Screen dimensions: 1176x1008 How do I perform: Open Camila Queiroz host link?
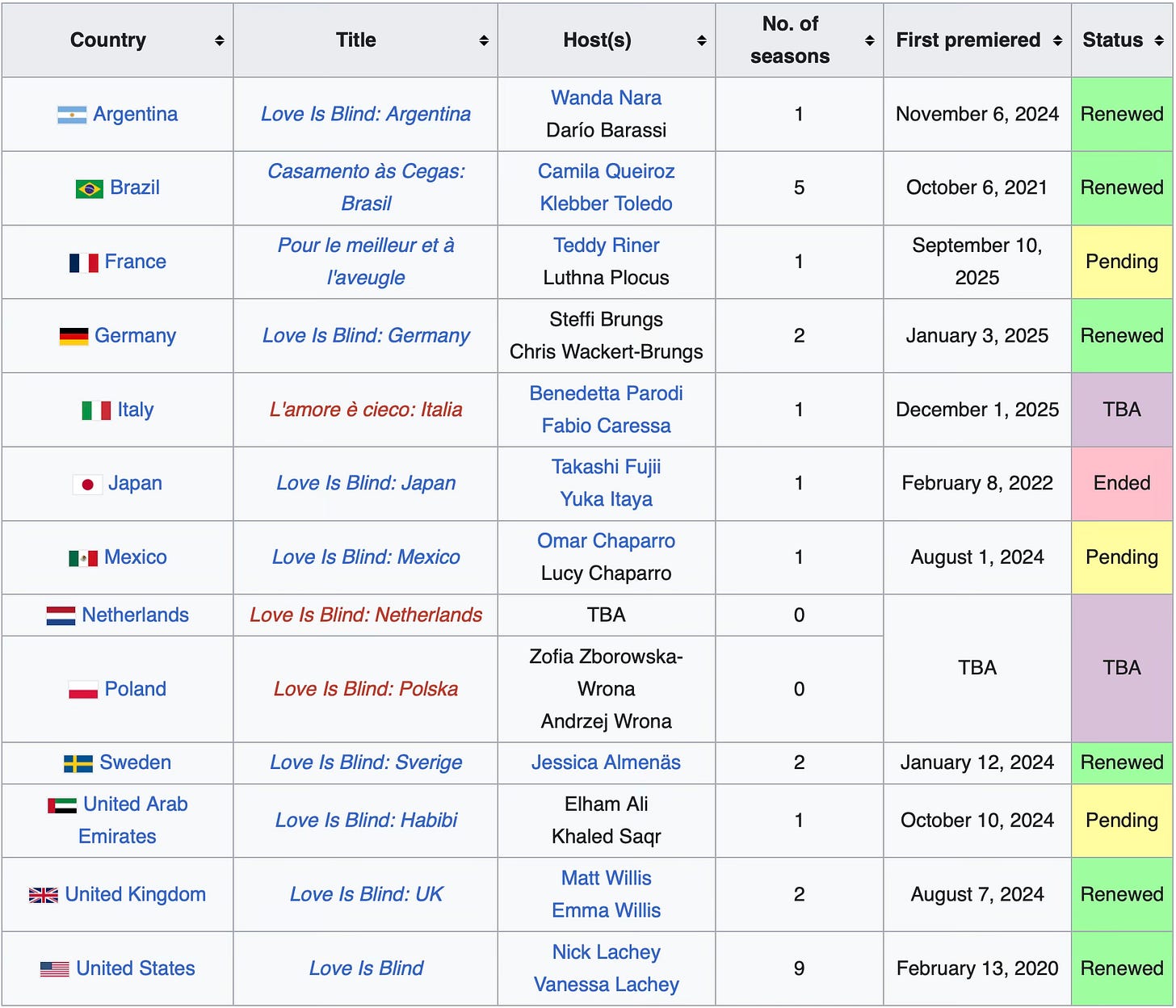606,171
